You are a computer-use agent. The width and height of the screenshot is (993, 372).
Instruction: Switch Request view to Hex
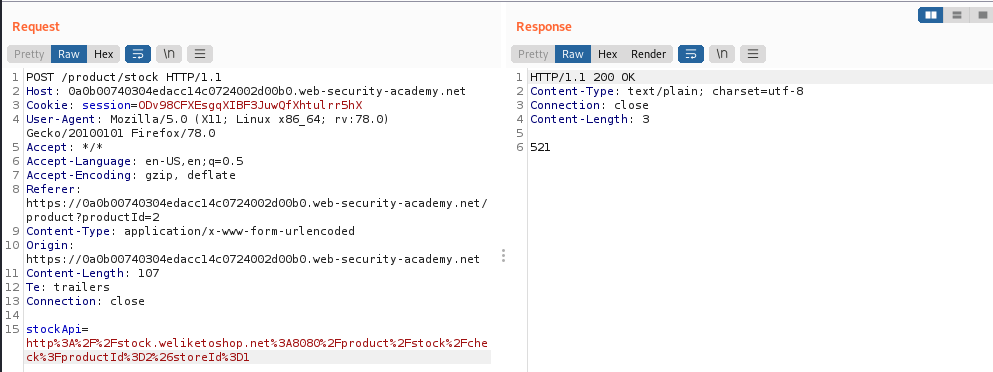[104, 54]
